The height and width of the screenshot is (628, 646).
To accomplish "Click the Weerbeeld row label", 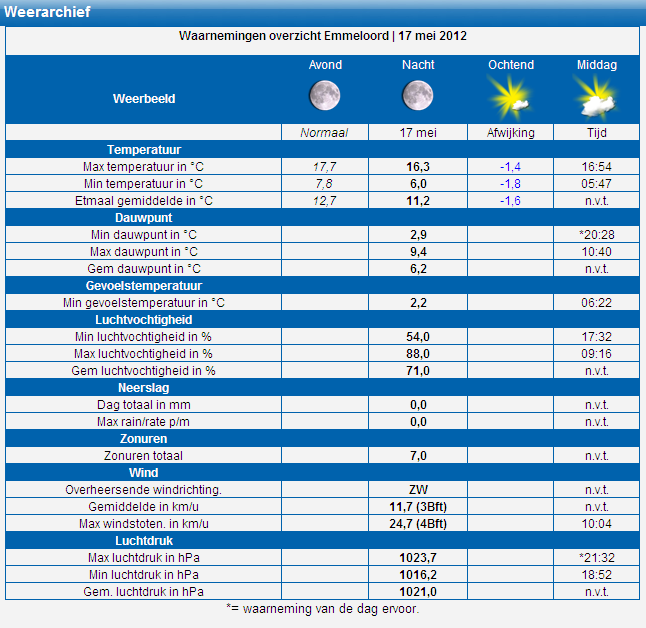I will (x=144, y=99).
